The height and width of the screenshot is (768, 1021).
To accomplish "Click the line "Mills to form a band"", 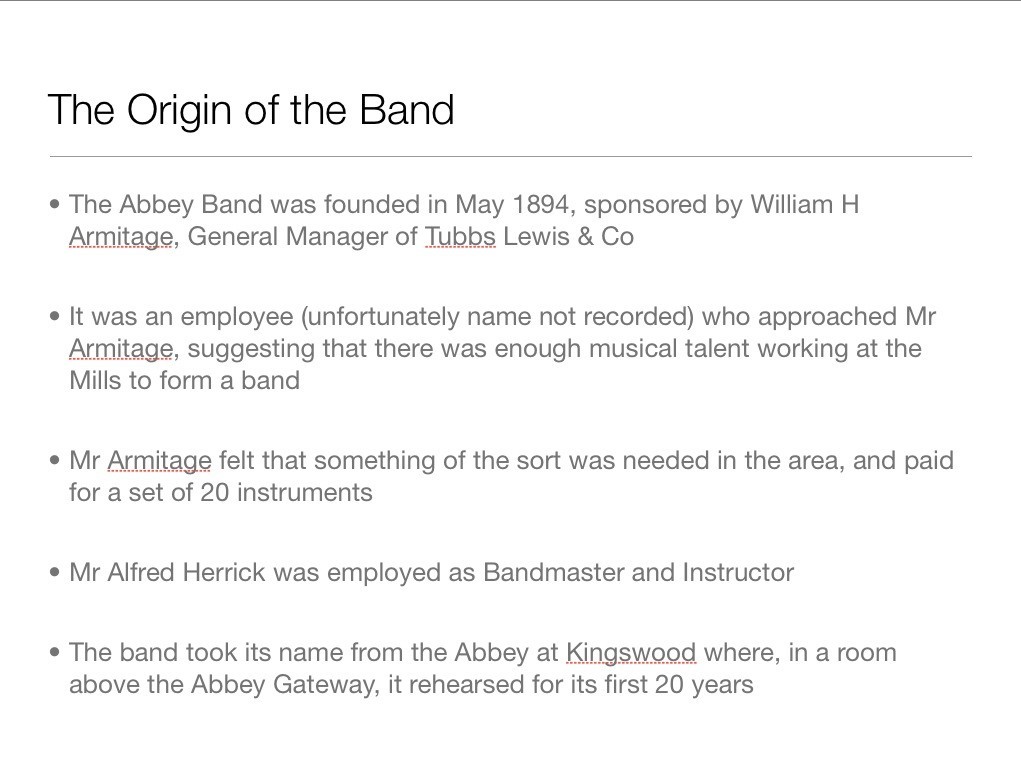I will coord(184,381).
